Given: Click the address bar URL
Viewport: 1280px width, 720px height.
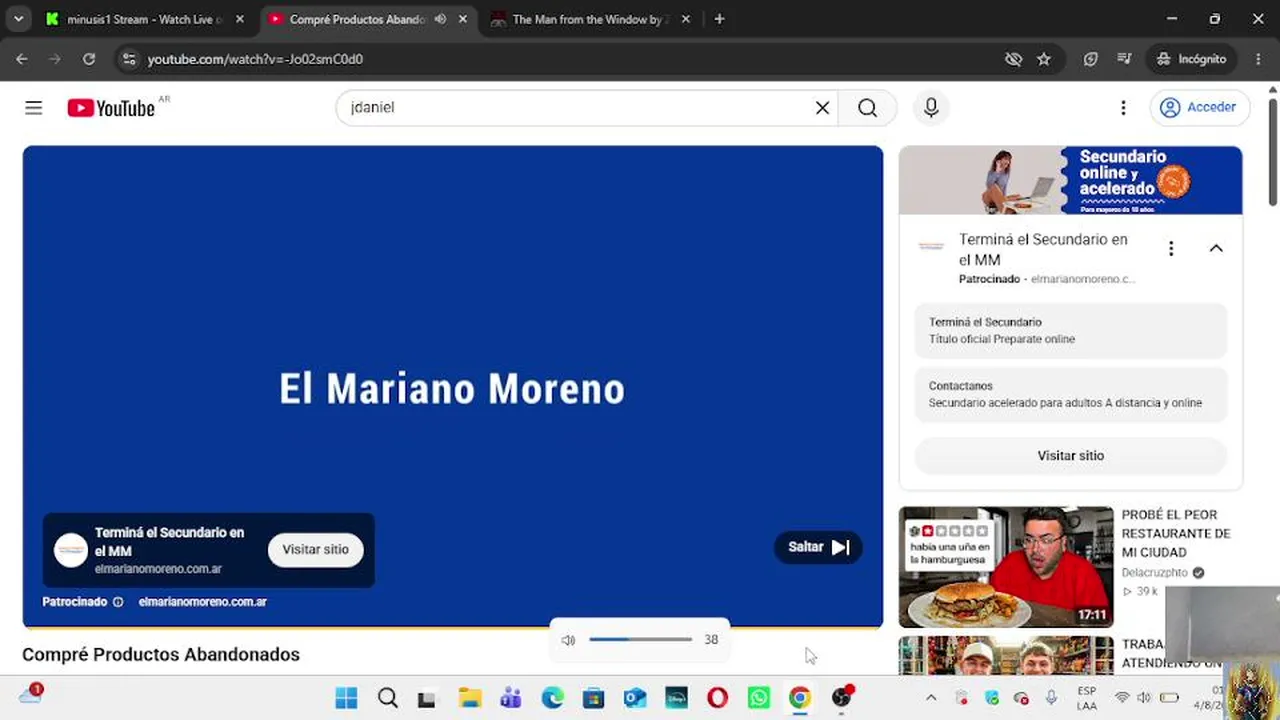Looking at the screenshot, I should click(x=255, y=59).
